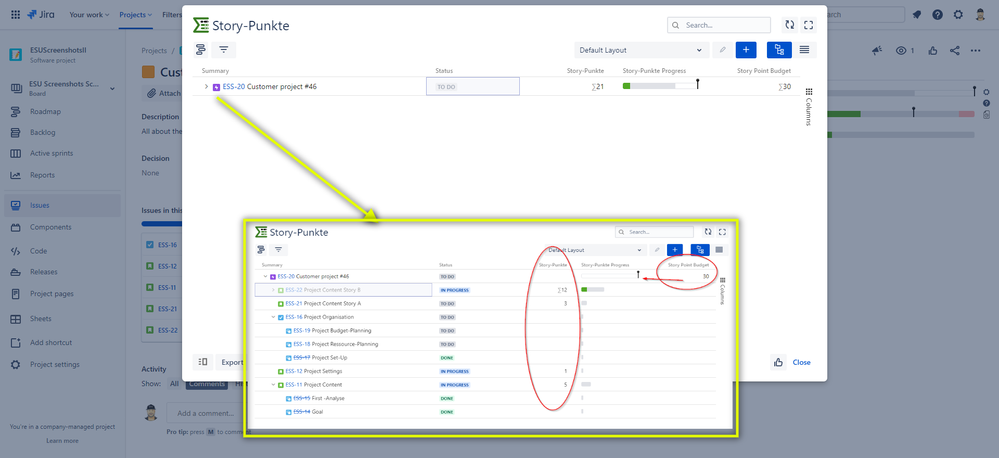Click the TO DO status cell of ESS-20
Image resolution: width=999 pixels, height=458 pixels.
point(473,87)
